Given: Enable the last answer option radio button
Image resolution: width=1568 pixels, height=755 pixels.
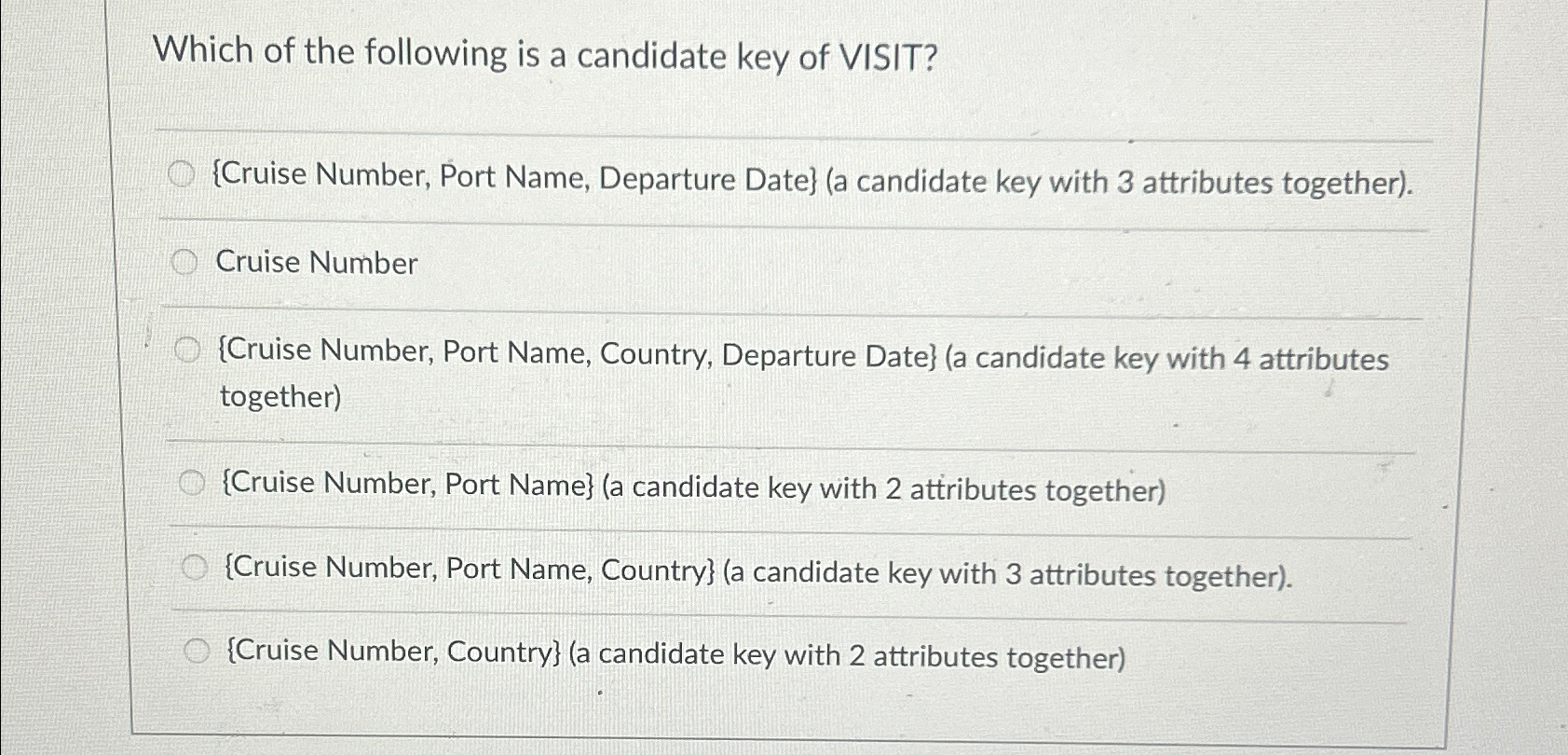Looking at the screenshot, I should click(198, 650).
